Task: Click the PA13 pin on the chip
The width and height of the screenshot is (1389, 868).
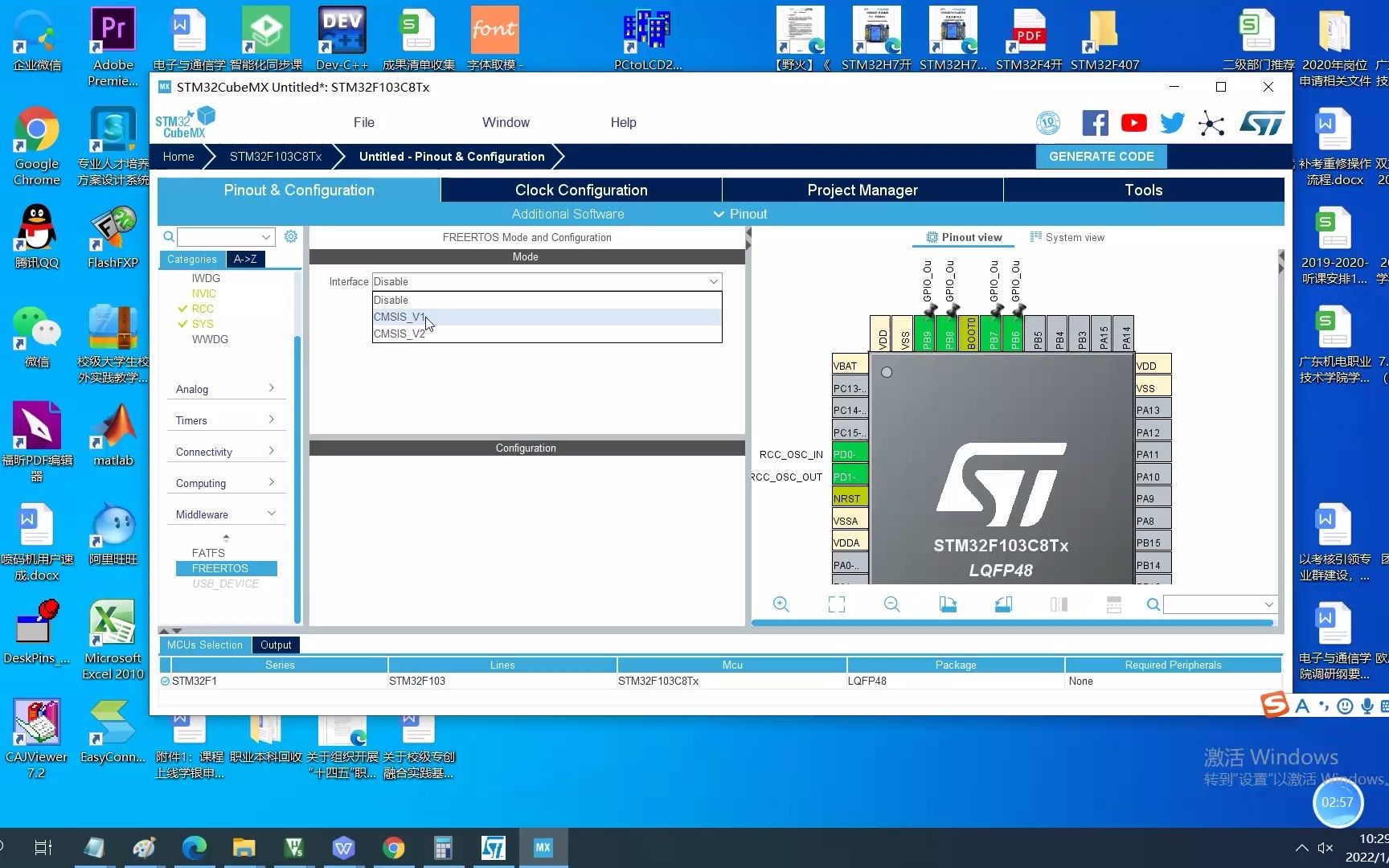Action: (1153, 410)
